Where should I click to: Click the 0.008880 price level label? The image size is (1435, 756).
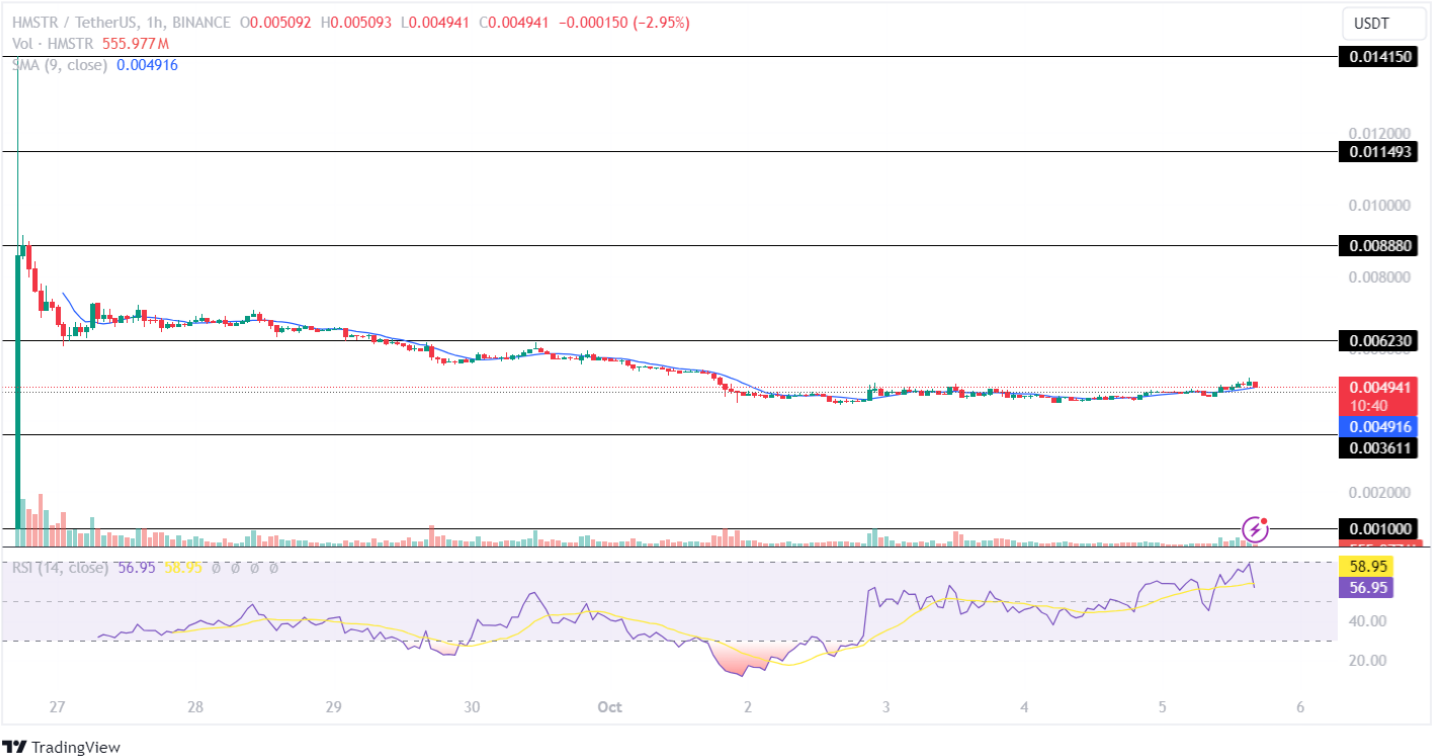point(1379,245)
